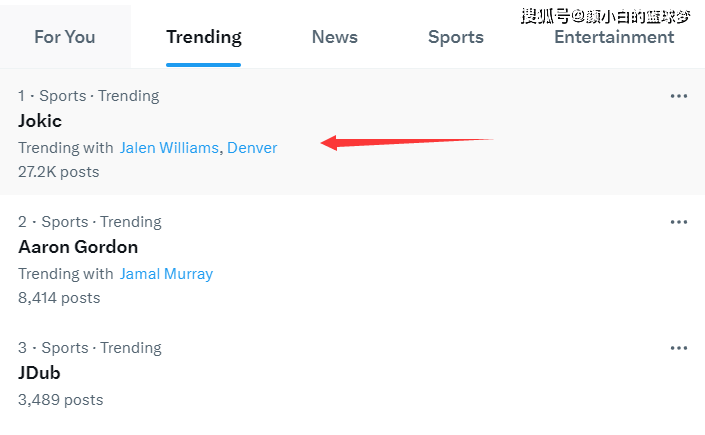Open the Denver trending link
This screenshot has height=435, width=705.
coord(252,148)
